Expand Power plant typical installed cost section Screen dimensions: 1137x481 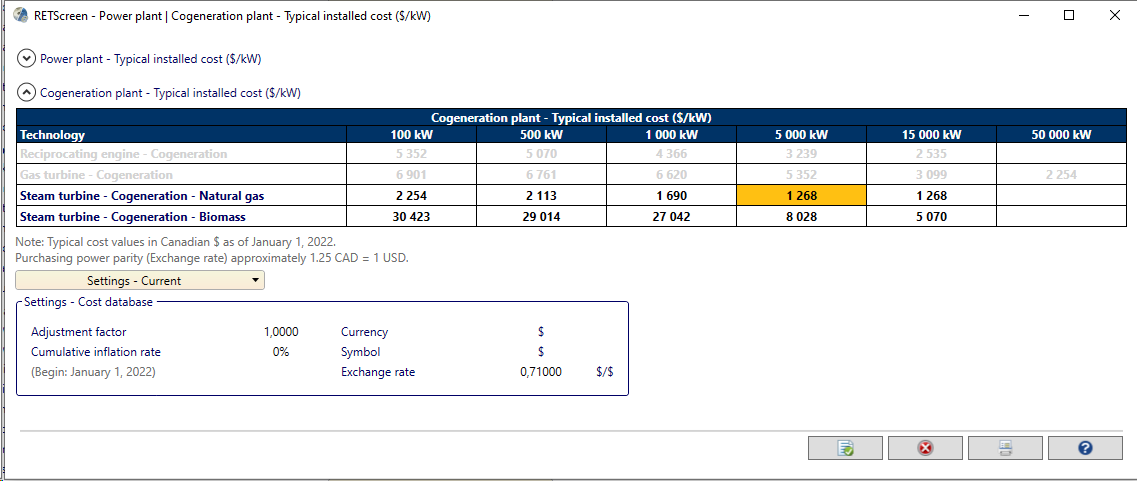pyautogui.click(x=26, y=59)
